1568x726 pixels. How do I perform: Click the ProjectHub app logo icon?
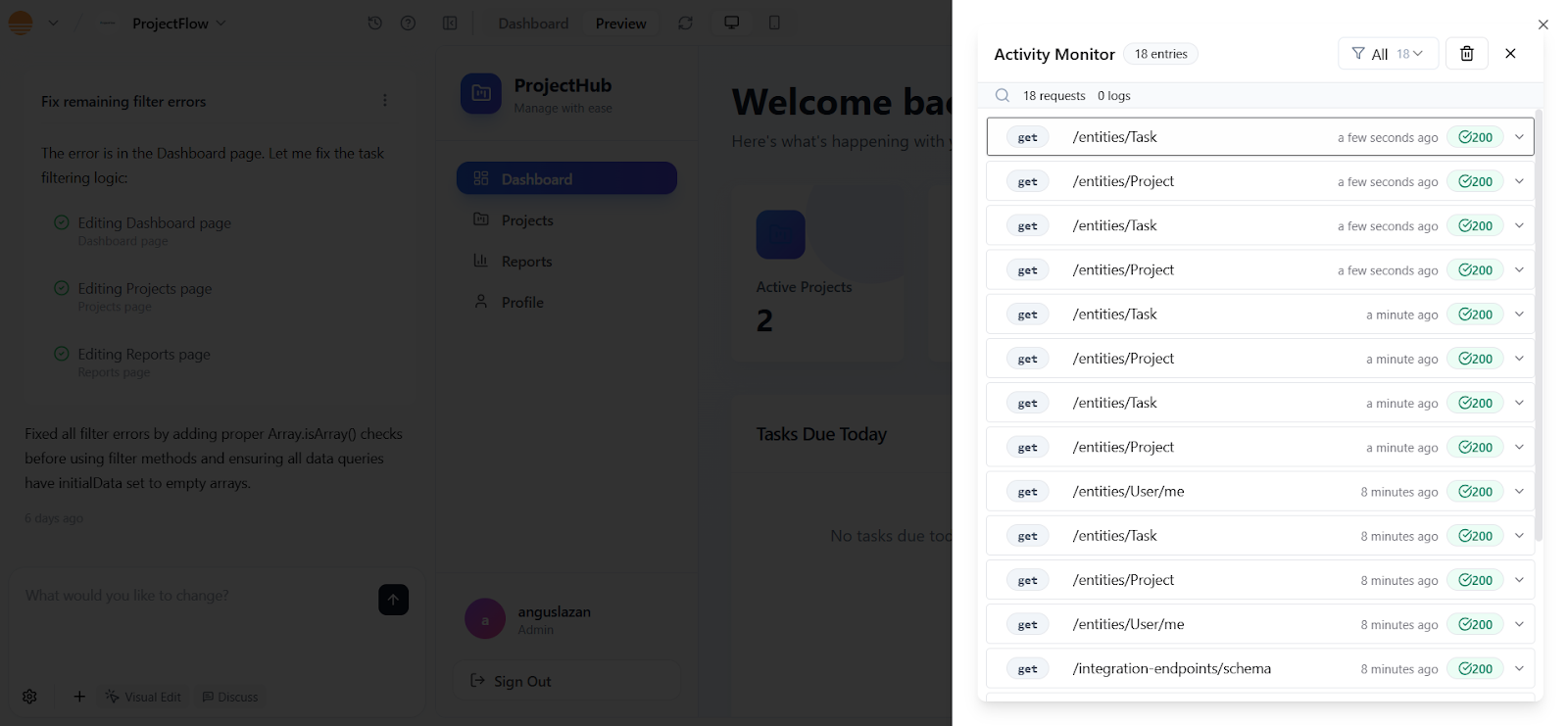coord(481,93)
